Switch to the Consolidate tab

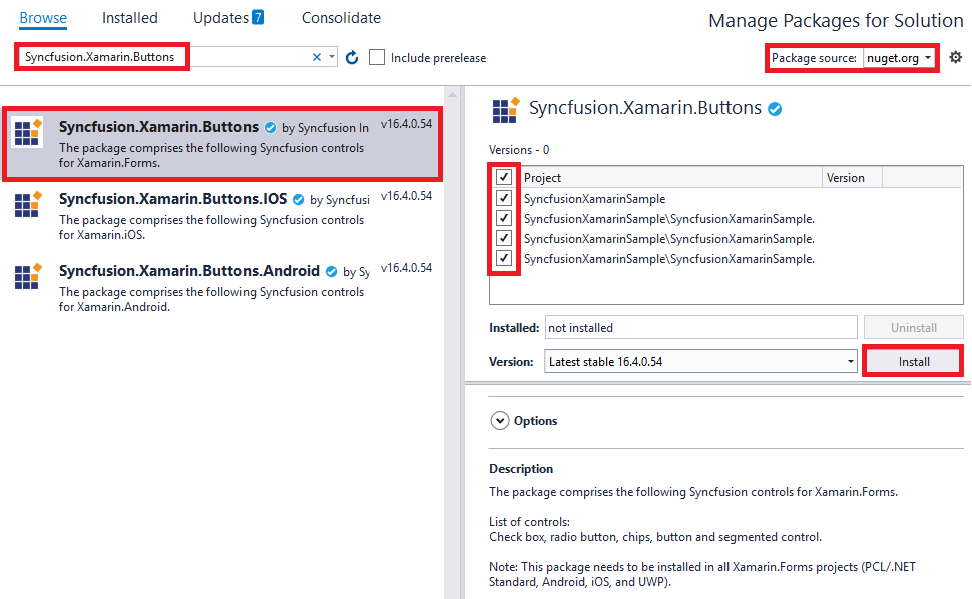(341, 18)
